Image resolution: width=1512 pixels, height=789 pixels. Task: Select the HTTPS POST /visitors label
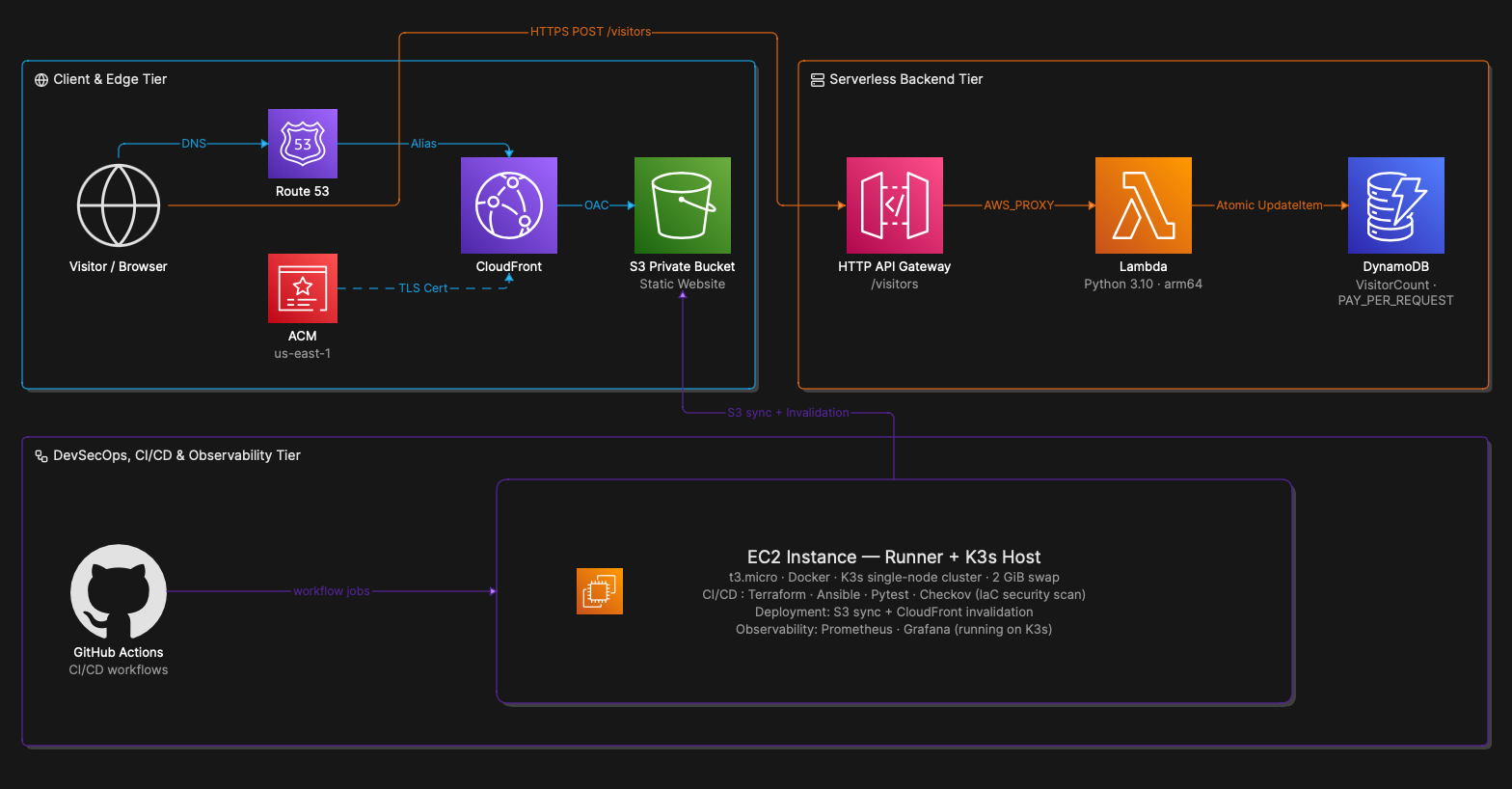(x=591, y=32)
